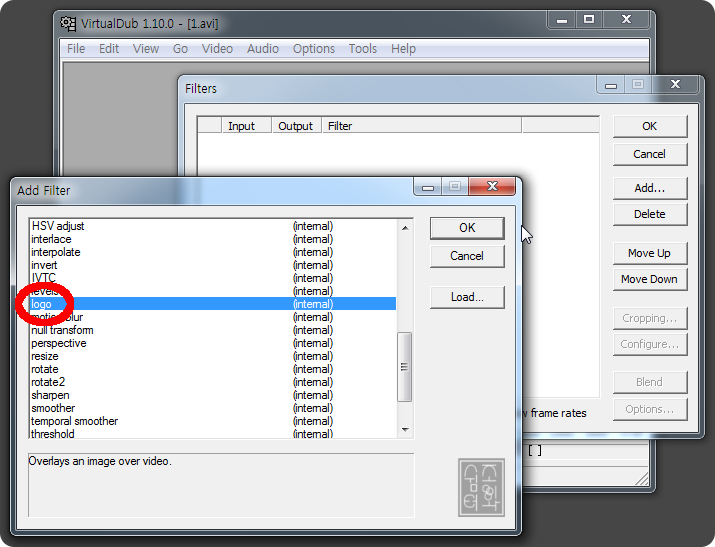The image size is (715, 547).
Task: Close the VirtualDub main window
Action: [x=627, y=20]
